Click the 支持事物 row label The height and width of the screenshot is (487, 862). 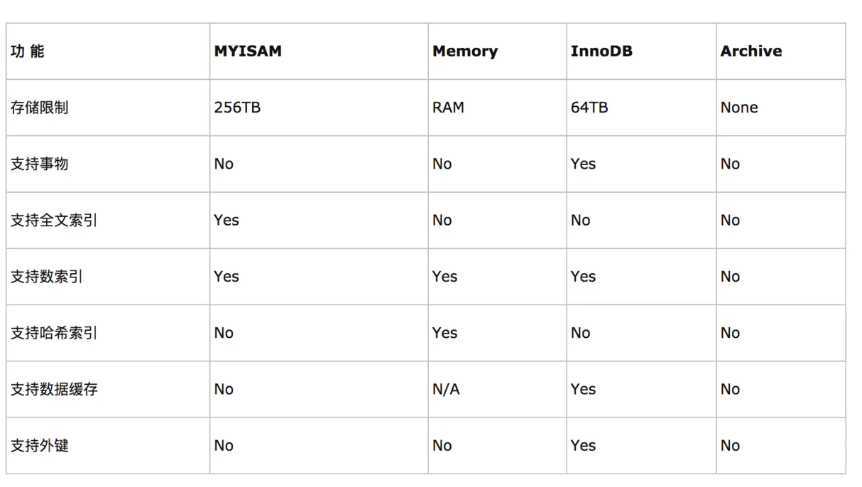(40, 164)
